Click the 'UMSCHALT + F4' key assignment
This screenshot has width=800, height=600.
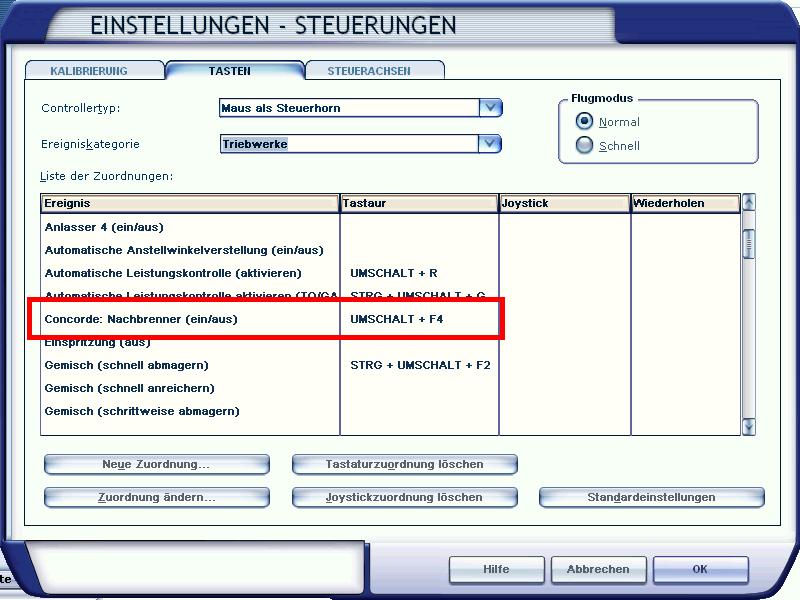coord(396,319)
